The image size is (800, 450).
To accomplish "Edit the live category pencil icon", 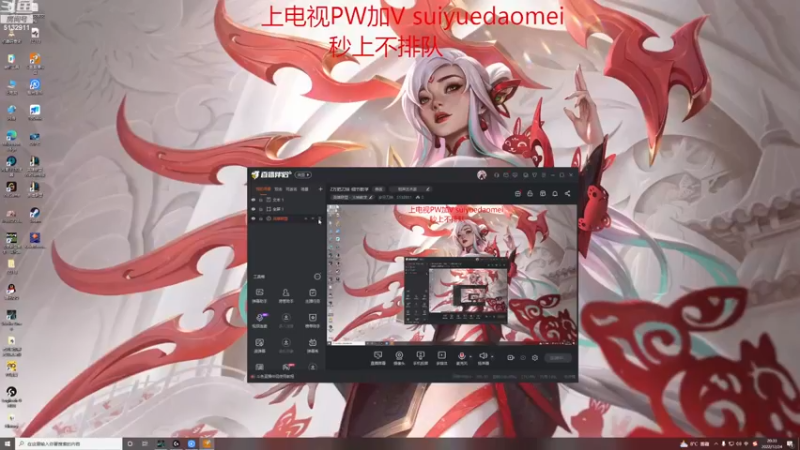I will (371, 197).
